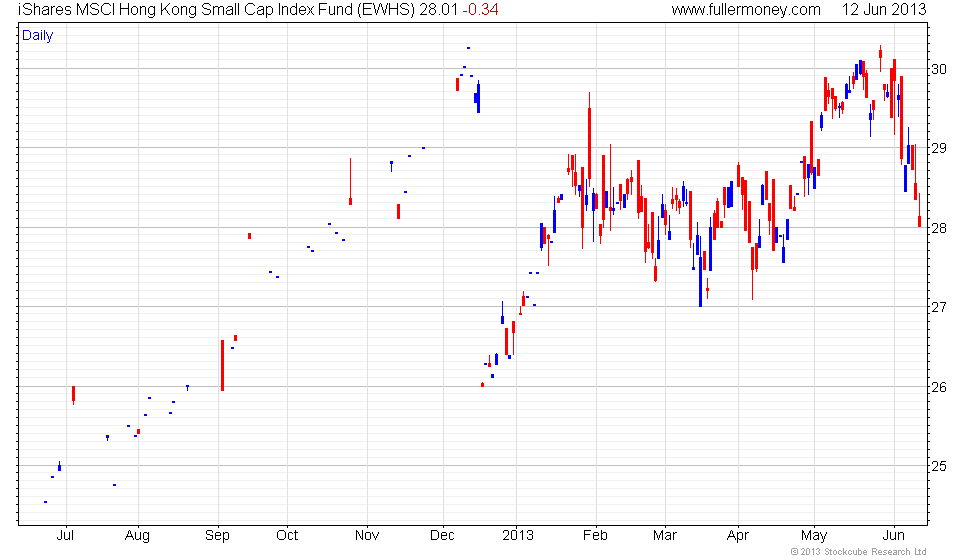Click the tall red candle in early September
980x560 pixels.
coord(222,366)
